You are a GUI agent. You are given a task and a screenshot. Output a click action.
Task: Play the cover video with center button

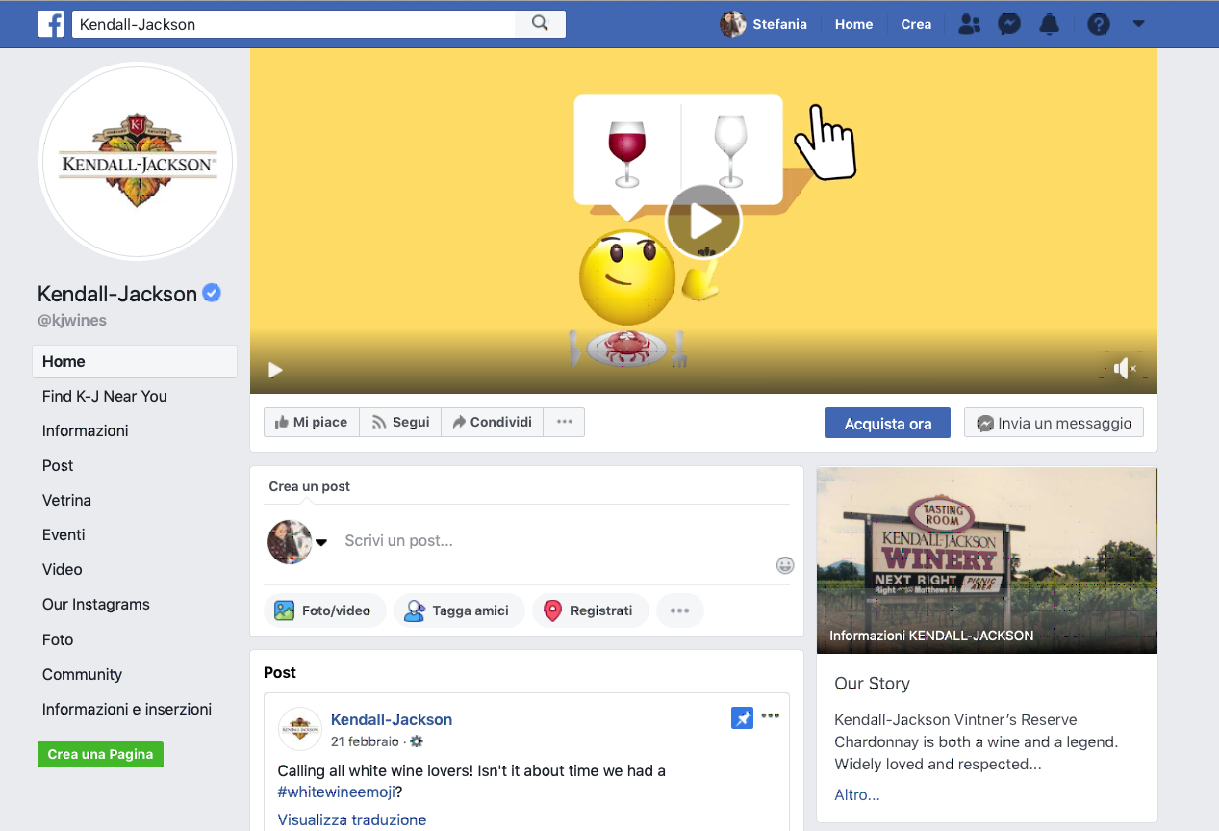(703, 221)
